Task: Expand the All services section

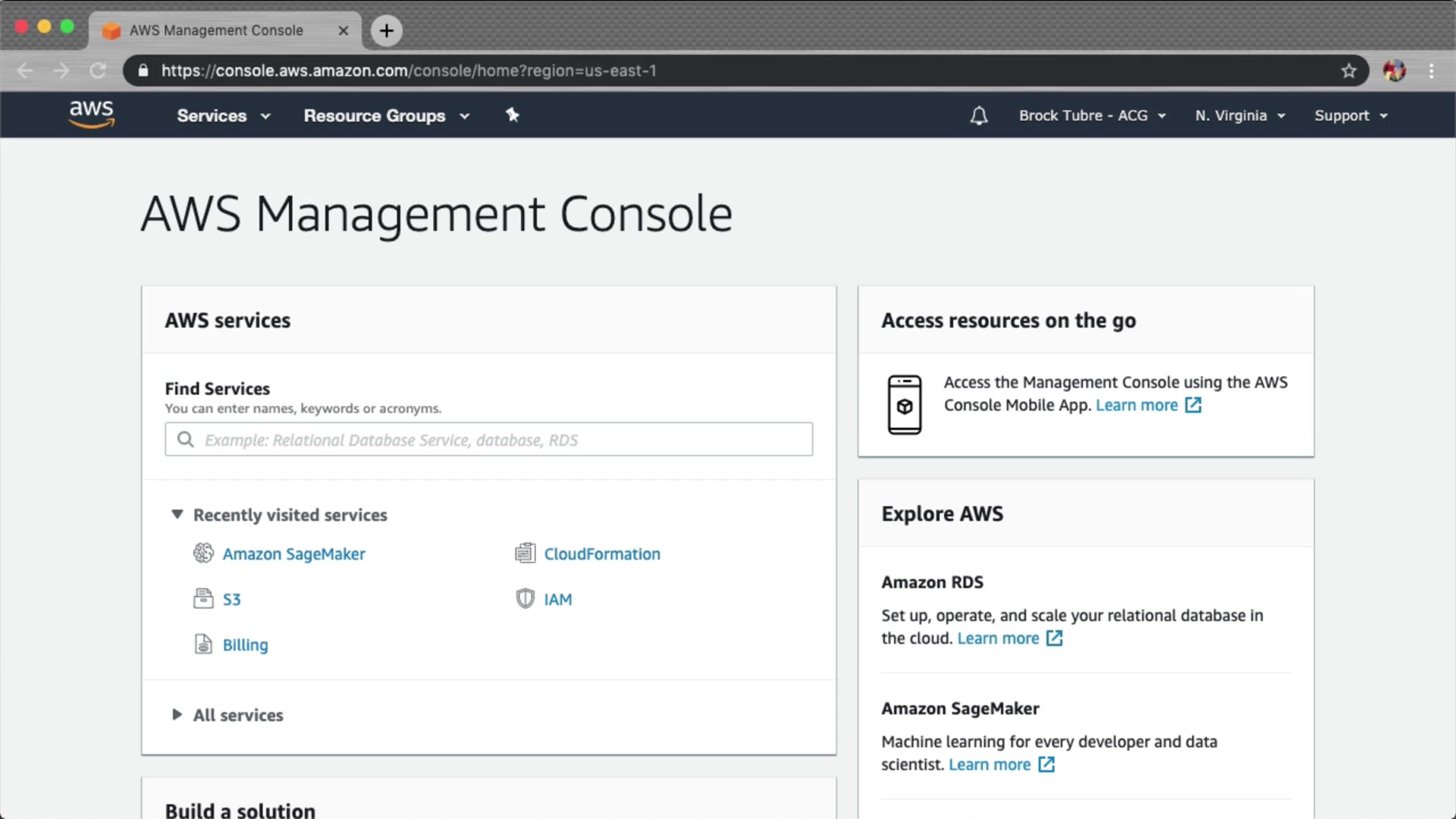Action: pos(177,714)
